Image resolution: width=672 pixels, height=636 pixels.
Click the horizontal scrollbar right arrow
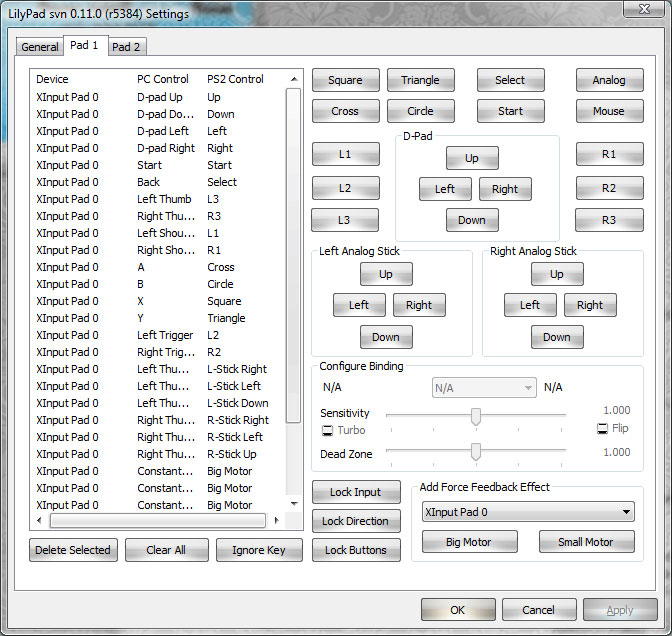pos(276,520)
